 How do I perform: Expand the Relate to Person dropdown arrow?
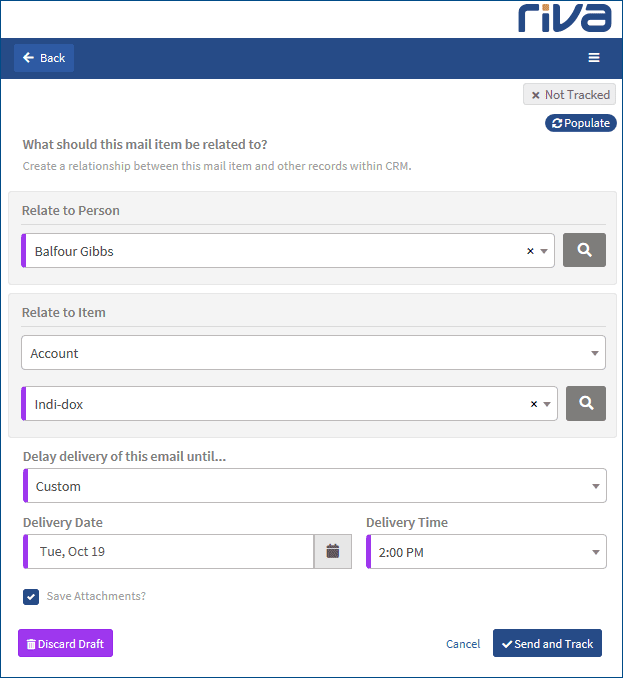544,252
